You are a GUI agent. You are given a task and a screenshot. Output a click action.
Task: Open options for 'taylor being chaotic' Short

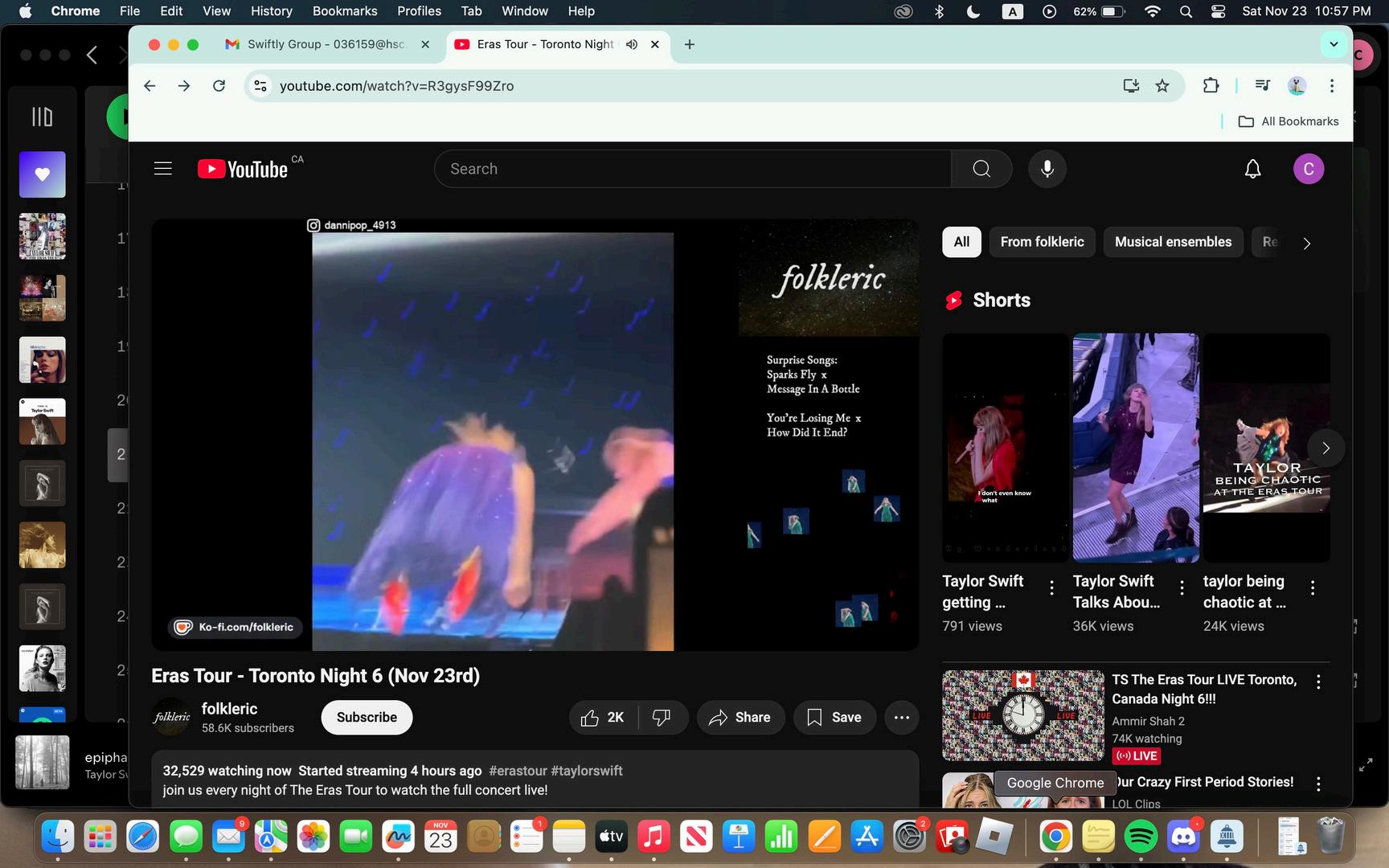(1313, 588)
